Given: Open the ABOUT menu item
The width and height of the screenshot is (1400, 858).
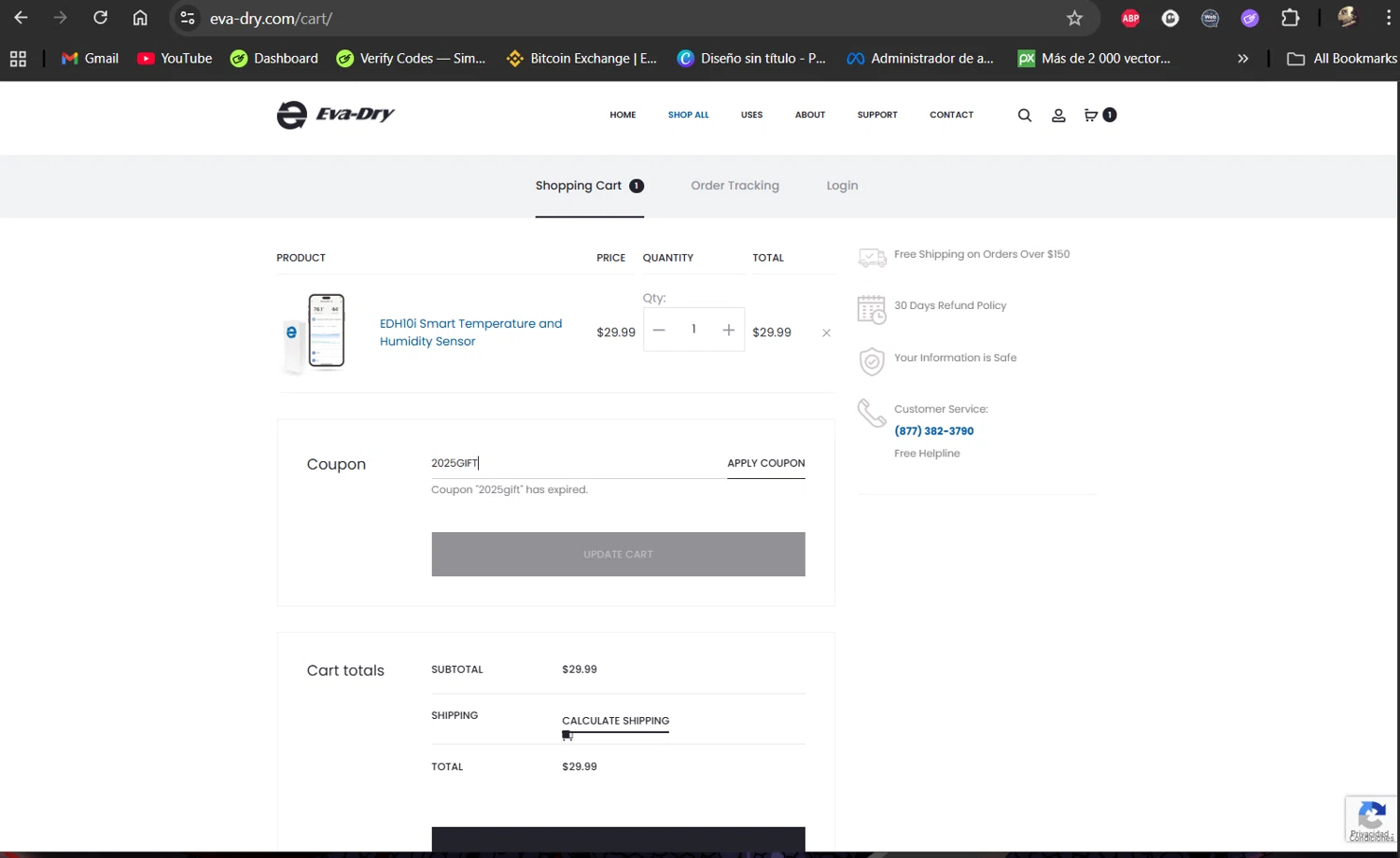Looking at the screenshot, I should [809, 115].
